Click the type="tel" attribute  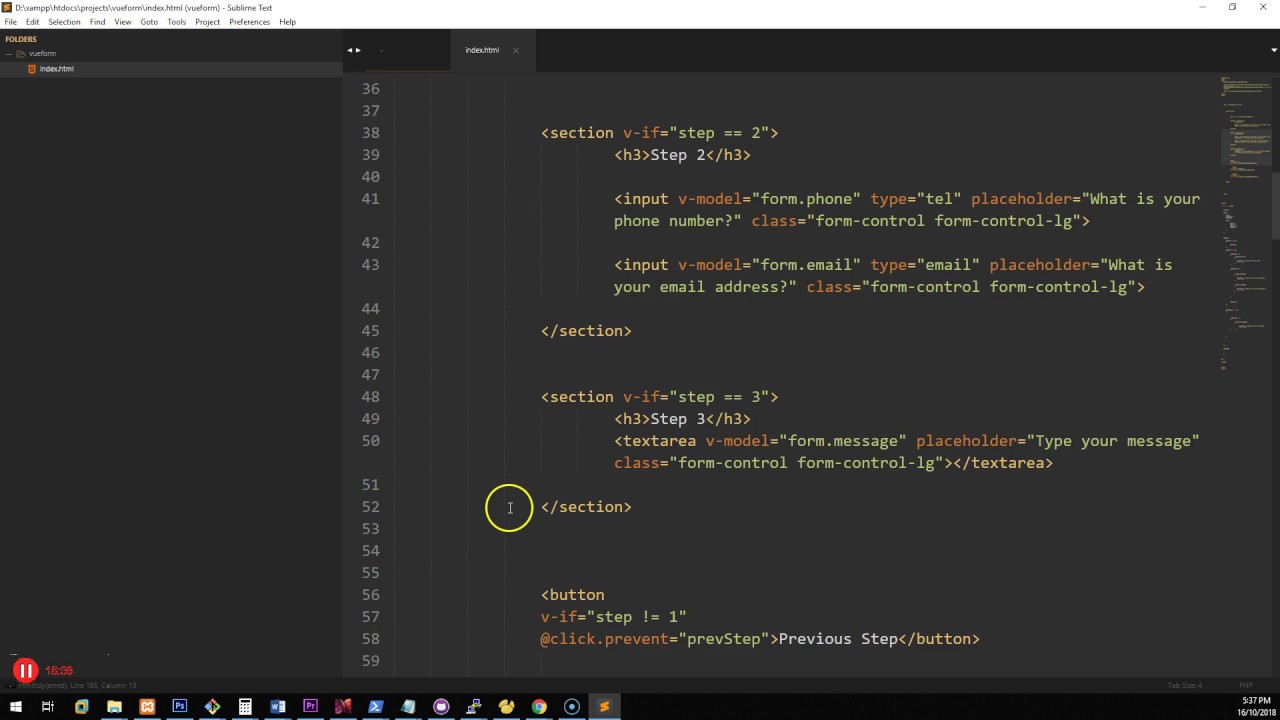point(916,199)
